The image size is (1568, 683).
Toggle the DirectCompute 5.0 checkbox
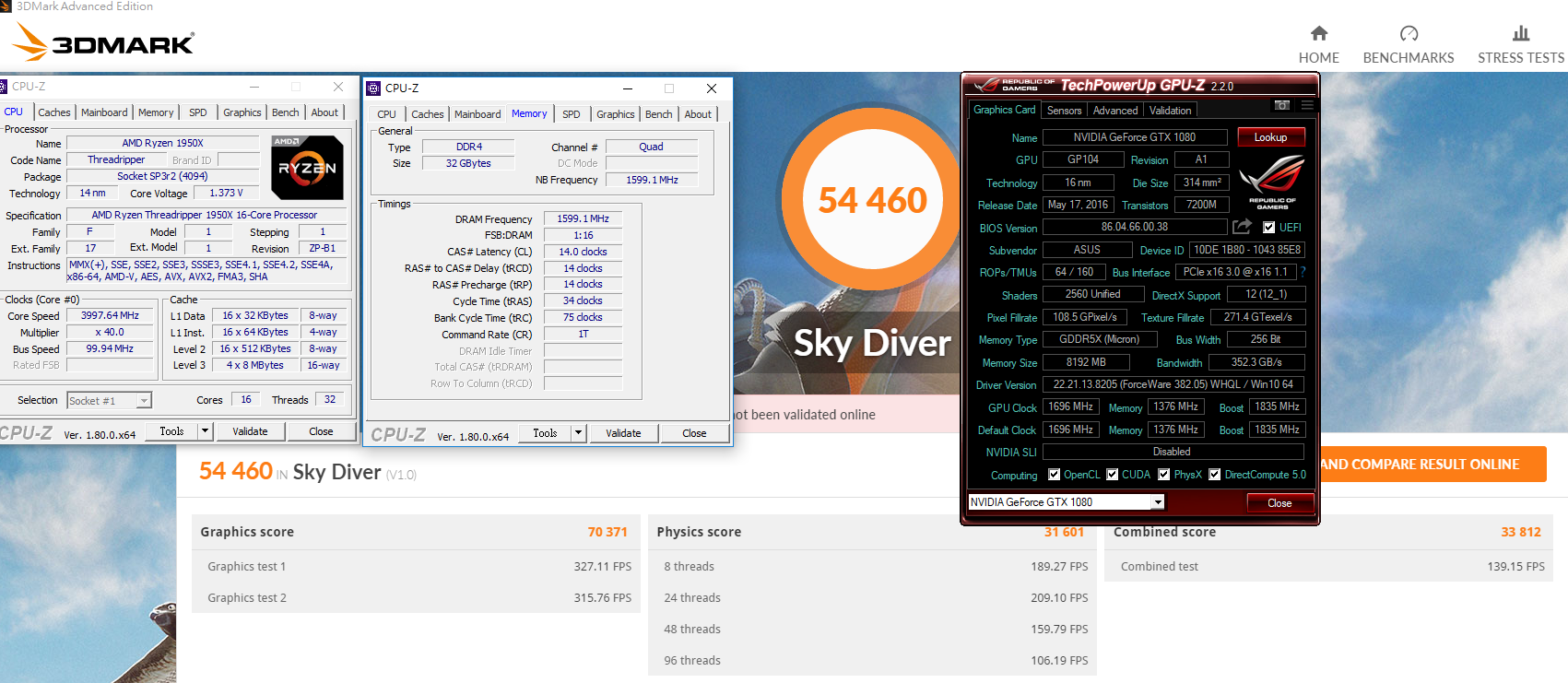[x=1215, y=475]
